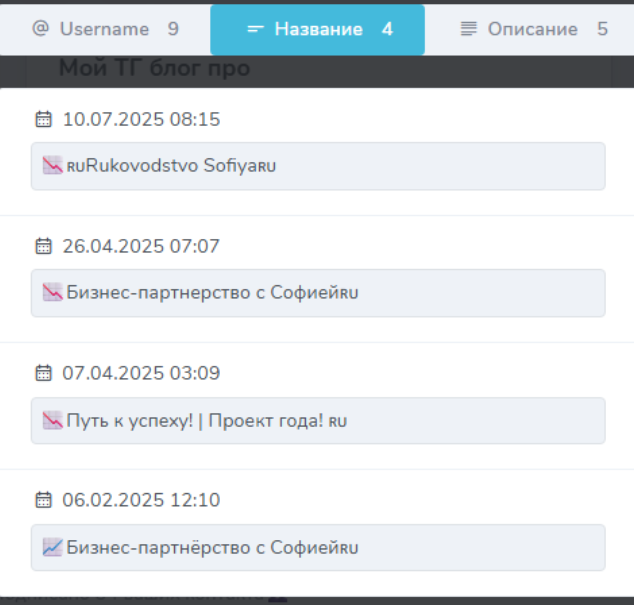Click the falling chart emoji before Rukovodstvo Sofiya

[53, 166]
